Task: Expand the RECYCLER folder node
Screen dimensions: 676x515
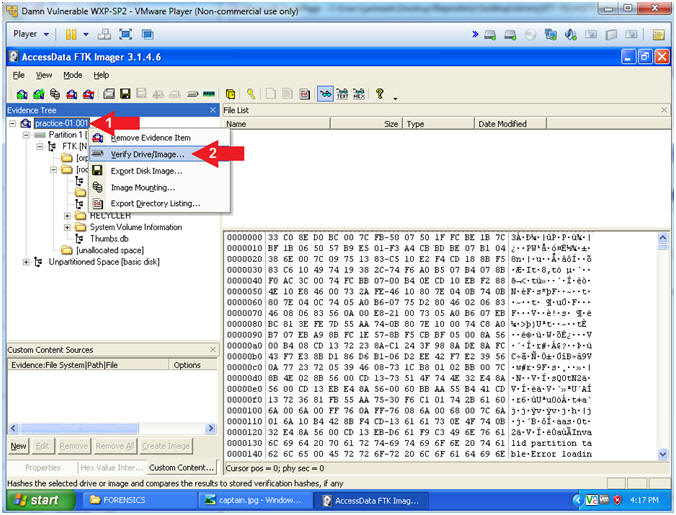Action: pos(67,215)
